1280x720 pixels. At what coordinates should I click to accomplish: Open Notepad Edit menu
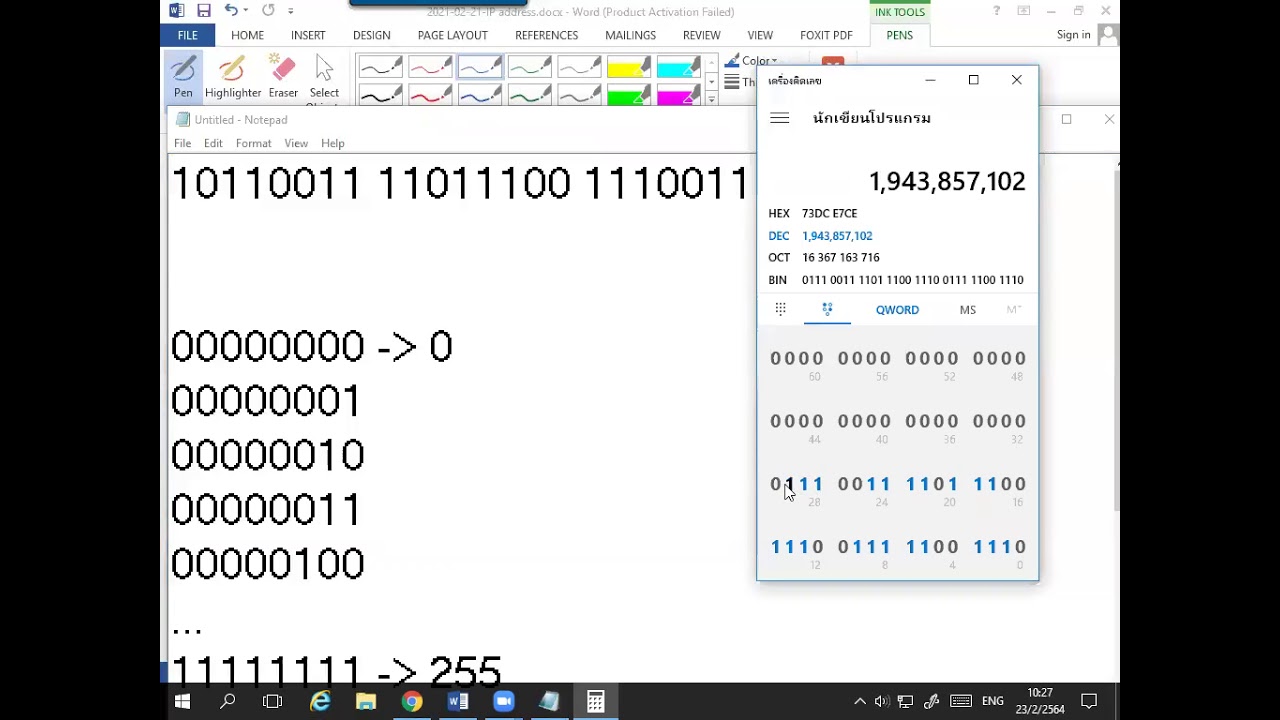coord(213,143)
